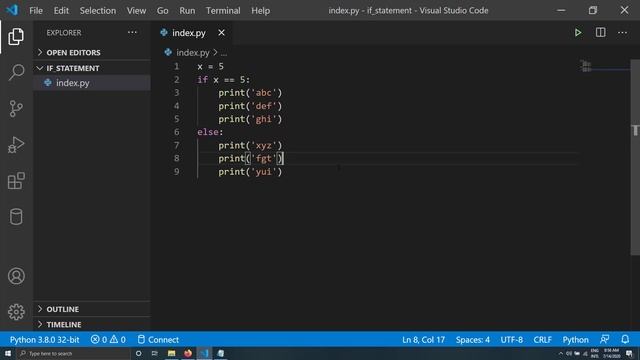Run Python file with the green play icon

click(578, 33)
